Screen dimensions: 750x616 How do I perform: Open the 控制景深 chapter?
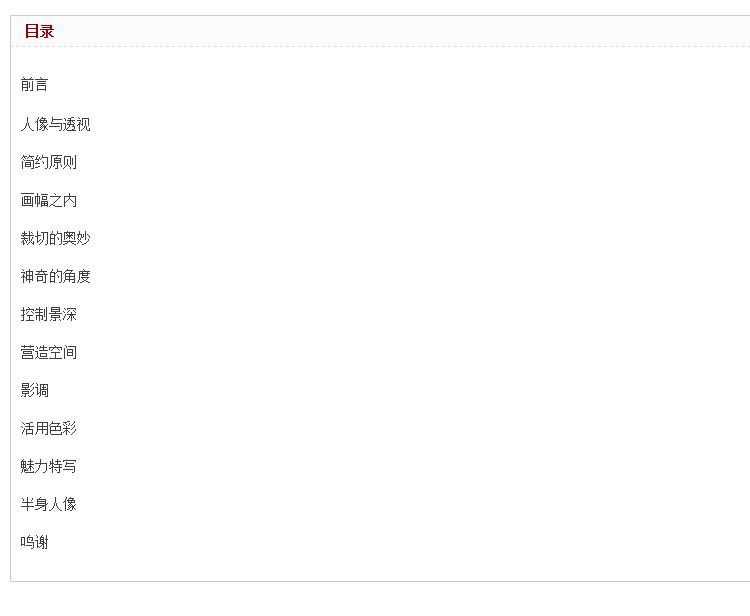click(x=48, y=314)
